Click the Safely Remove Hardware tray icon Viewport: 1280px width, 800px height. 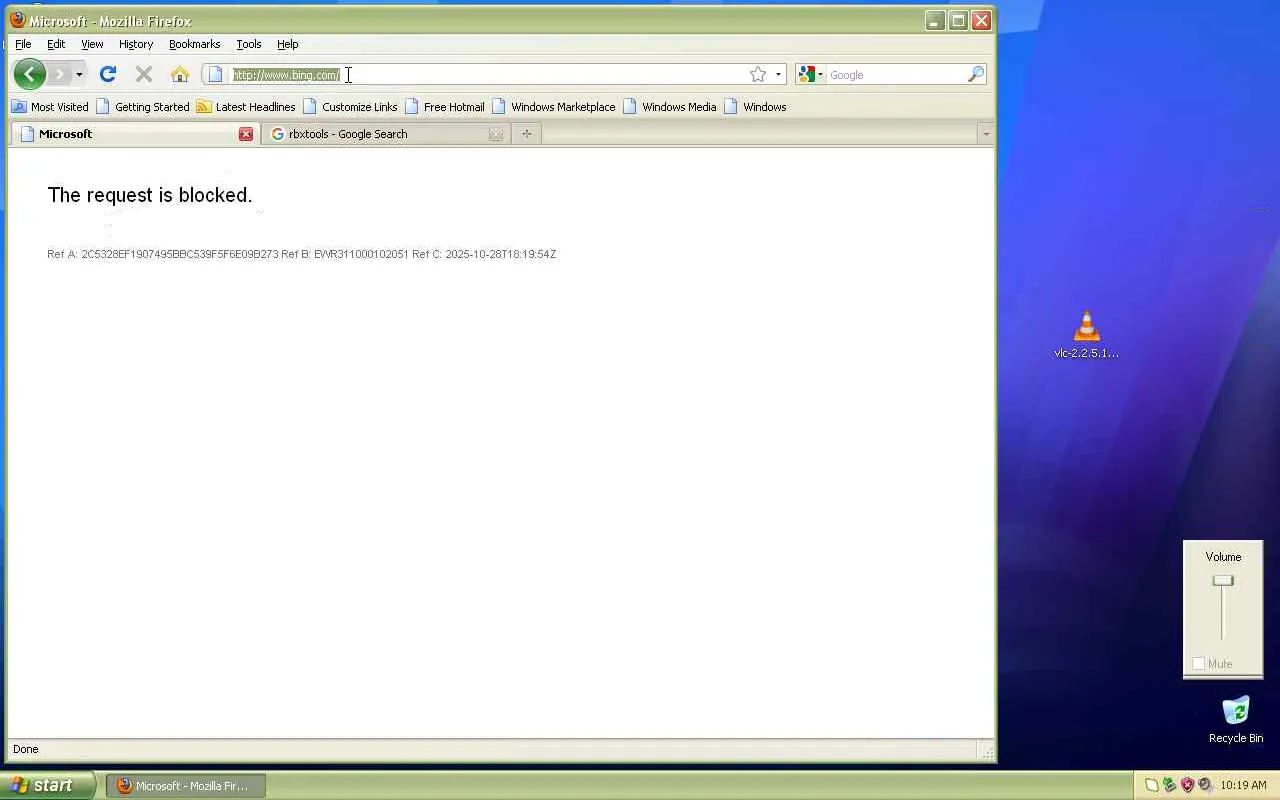click(1169, 785)
